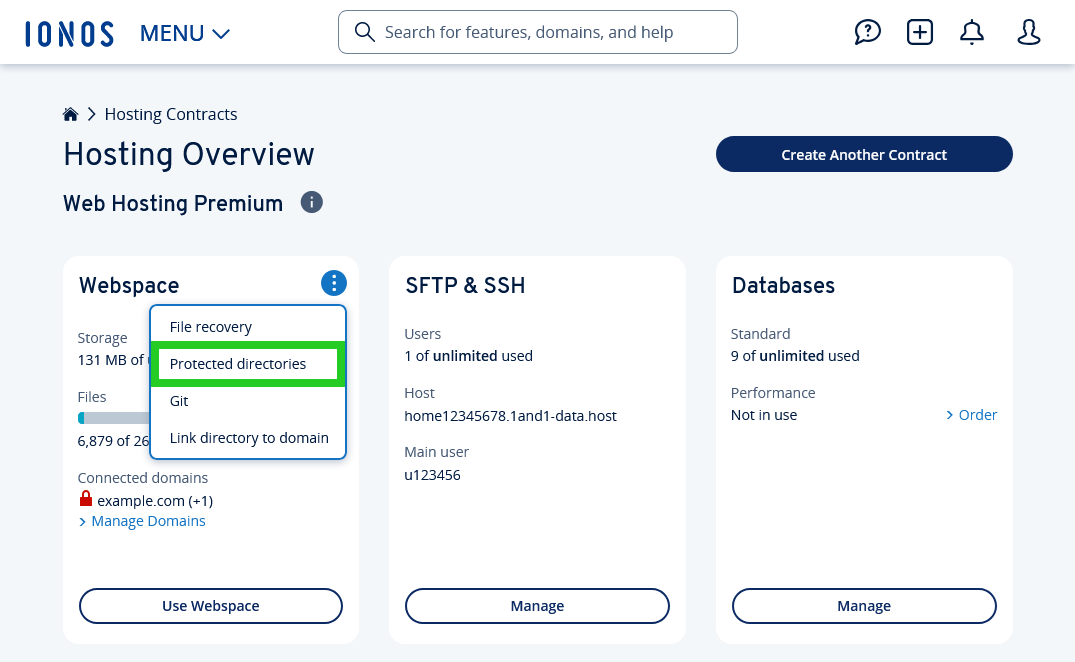Click the search magnifier icon

364,32
